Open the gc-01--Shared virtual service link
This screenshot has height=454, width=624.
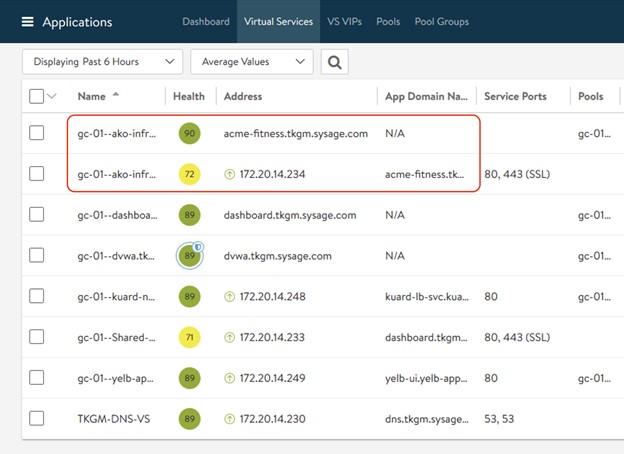pyautogui.click(x=117, y=338)
